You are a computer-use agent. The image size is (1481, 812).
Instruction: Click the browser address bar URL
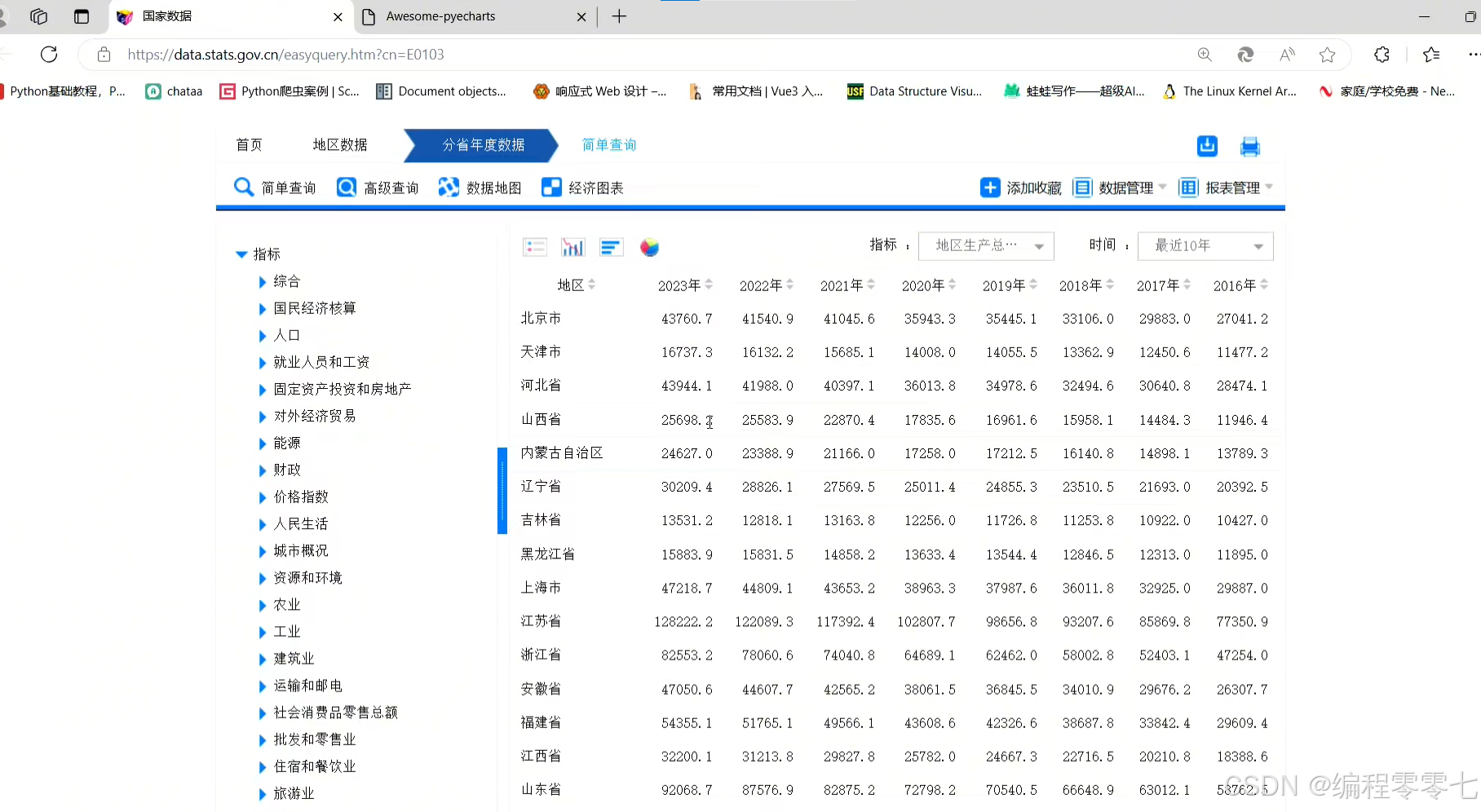[285, 55]
